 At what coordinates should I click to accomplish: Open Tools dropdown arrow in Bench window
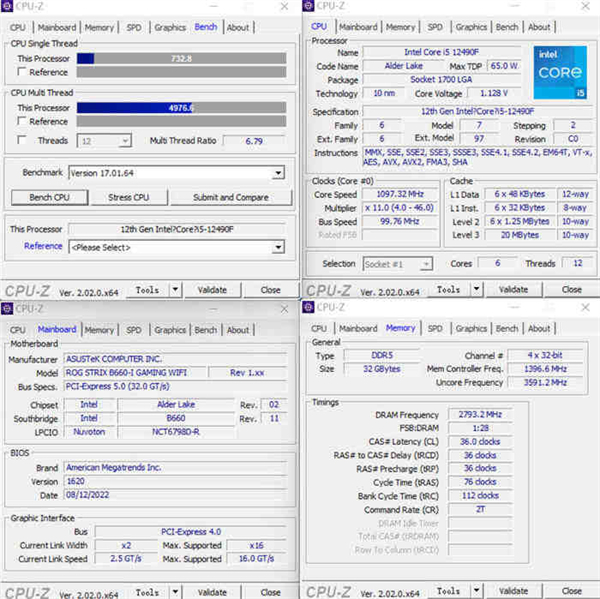click(175, 290)
